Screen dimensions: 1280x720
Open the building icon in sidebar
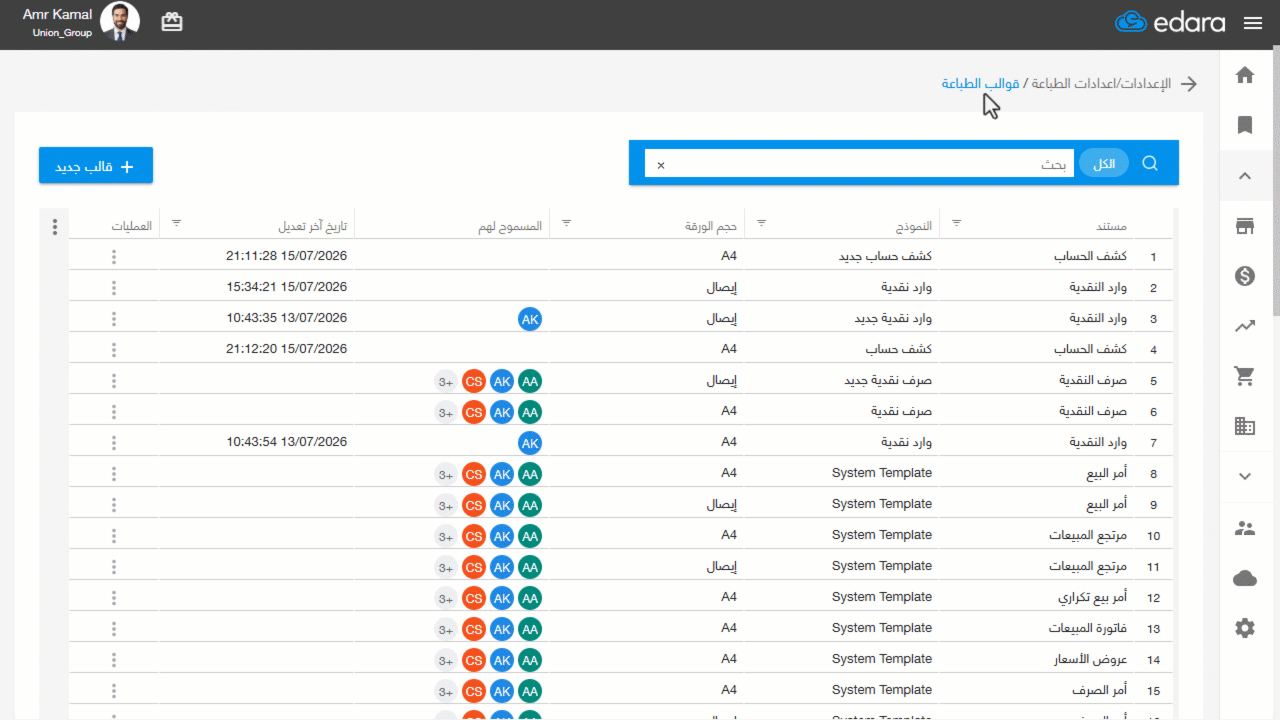1245,426
